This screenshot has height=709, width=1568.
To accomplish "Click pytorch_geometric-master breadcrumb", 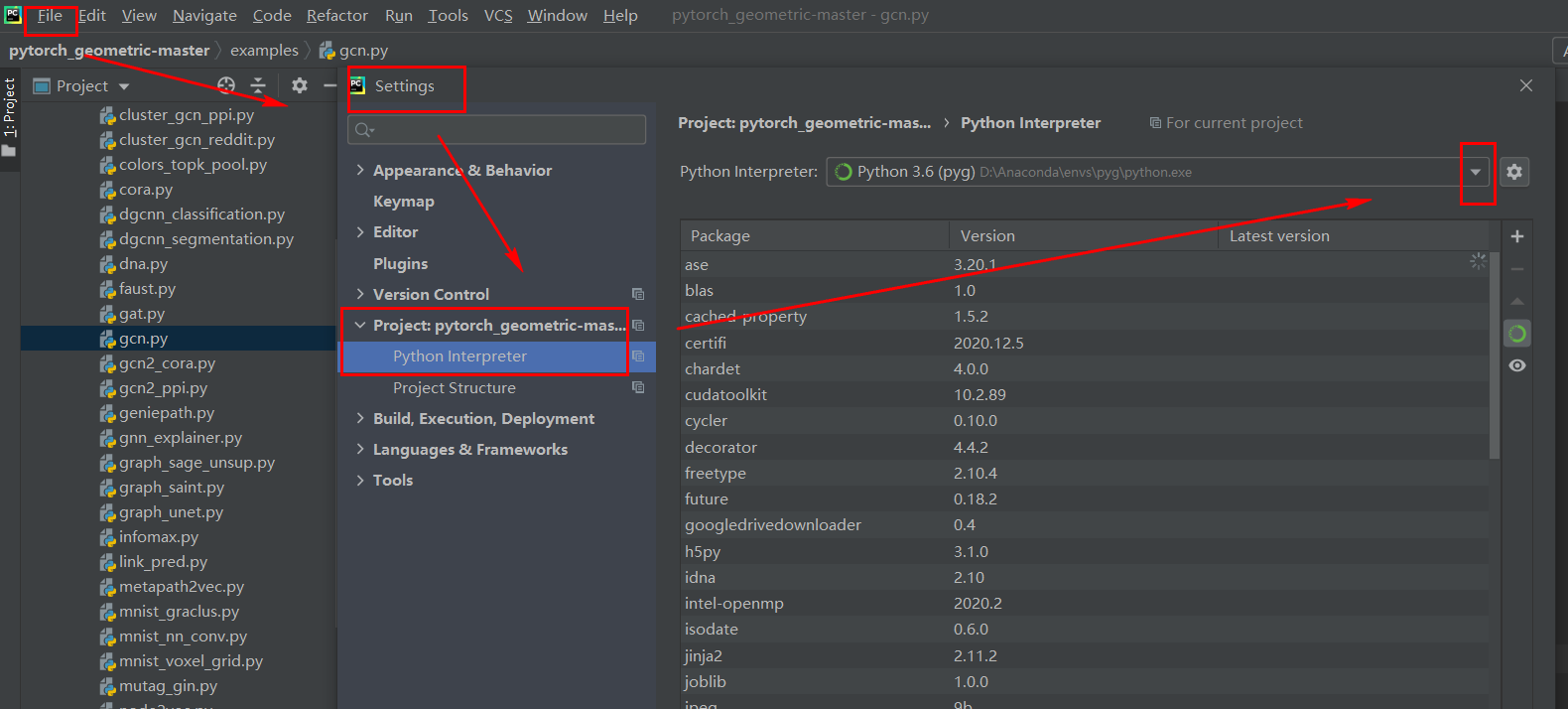I will point(109,51).
